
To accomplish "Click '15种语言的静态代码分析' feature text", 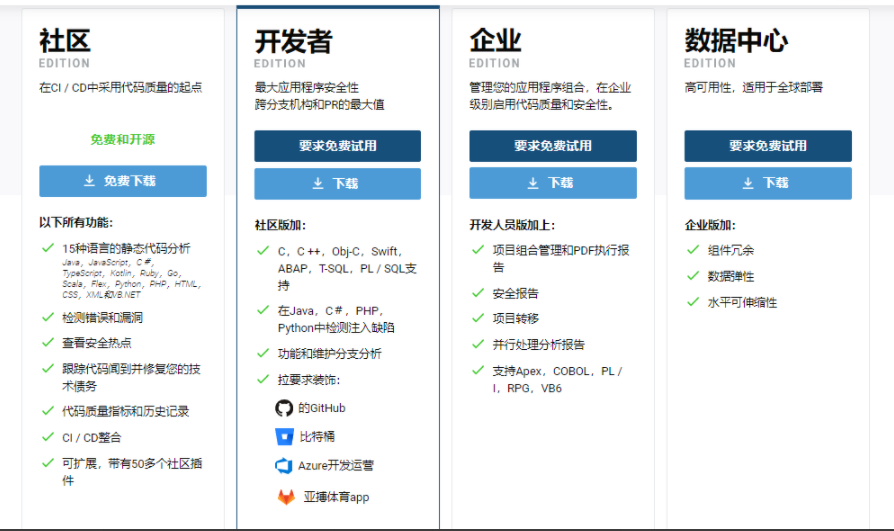I will point(126,248).
